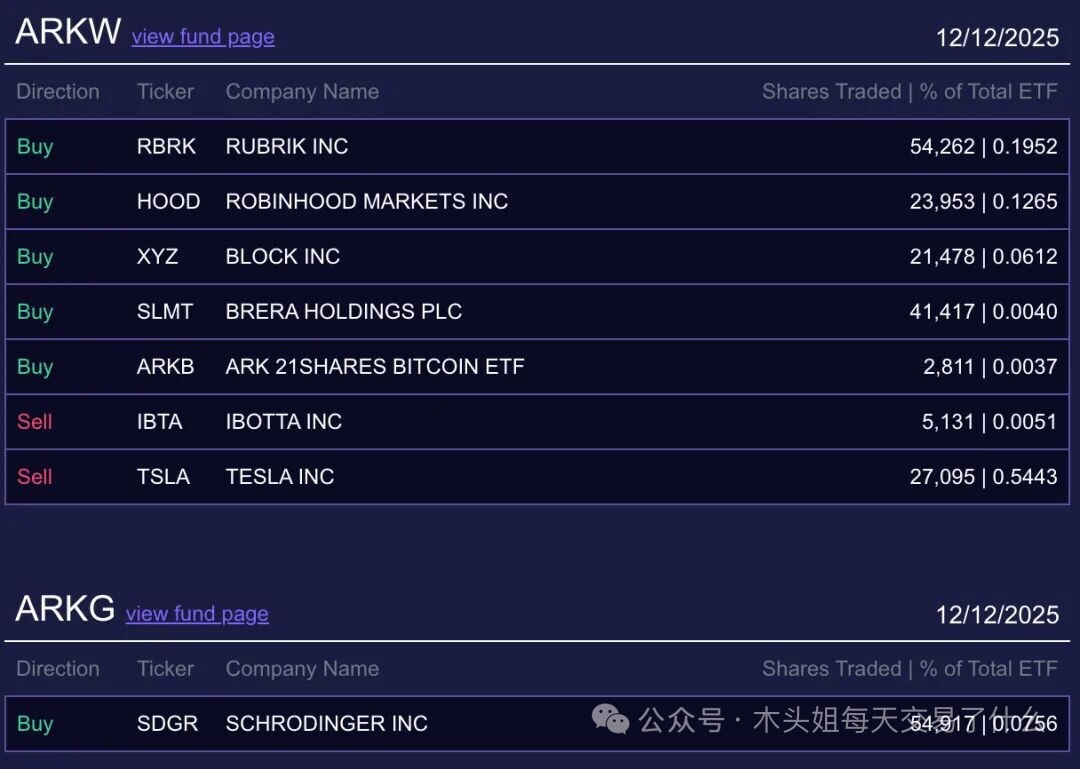Screen dimensions: 1080x769
Task: Click the Company Name header in ARKW table
Action: pos(302,92)
